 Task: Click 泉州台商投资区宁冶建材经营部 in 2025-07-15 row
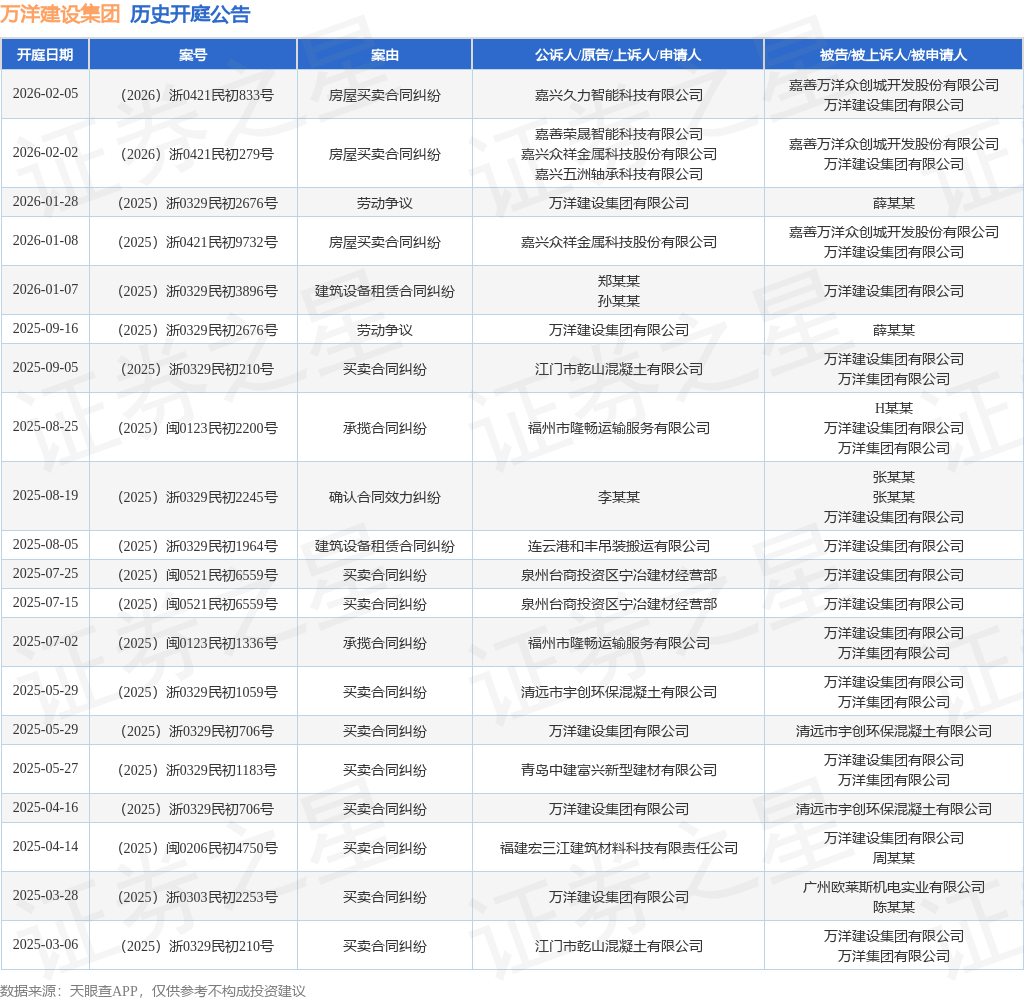(618, 604)
